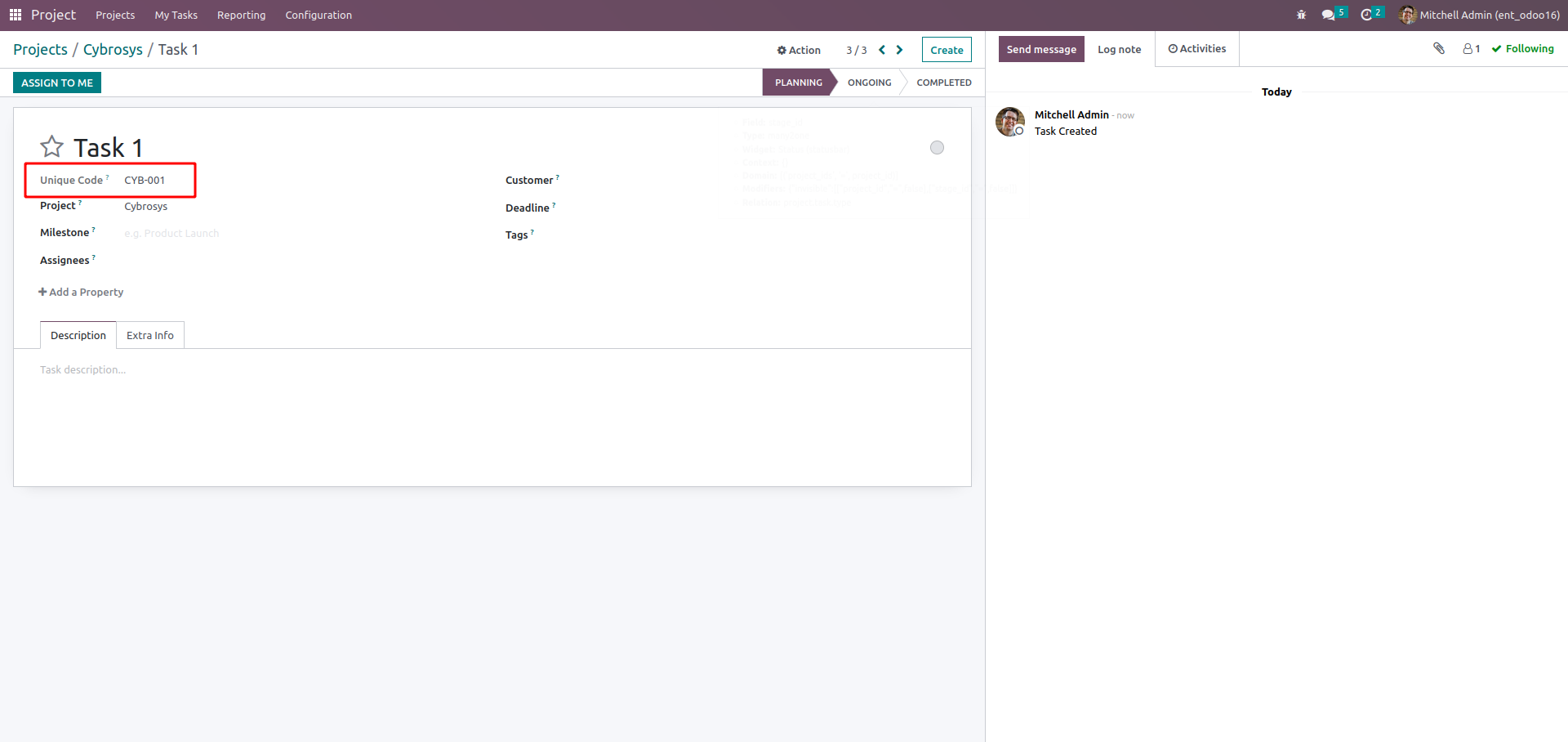The image size is (1568, 742).
Task: Open the apps grid menu icon
Action: 15,15
